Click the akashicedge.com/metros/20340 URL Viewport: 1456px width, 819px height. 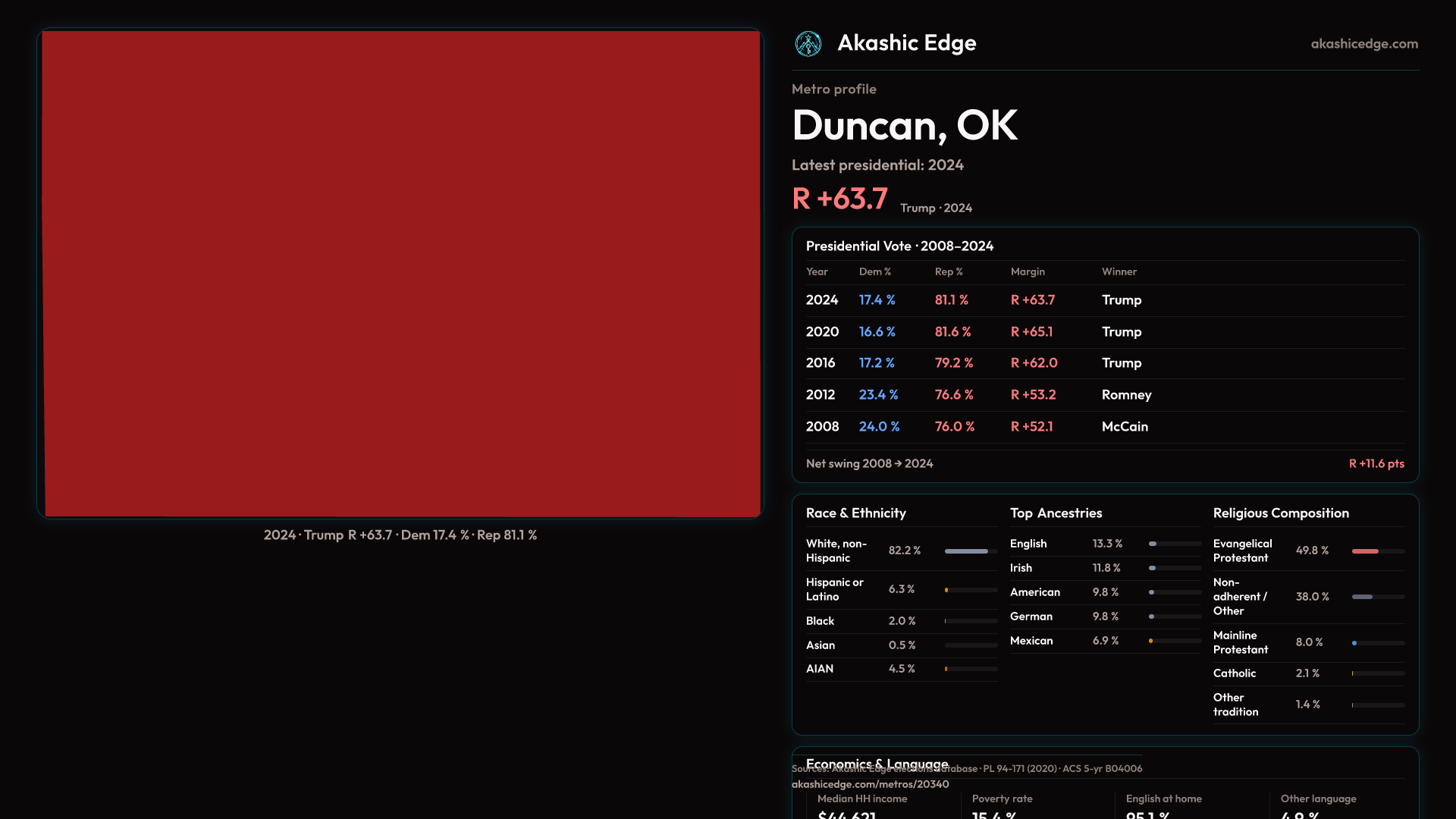click(x=870, y=784)
